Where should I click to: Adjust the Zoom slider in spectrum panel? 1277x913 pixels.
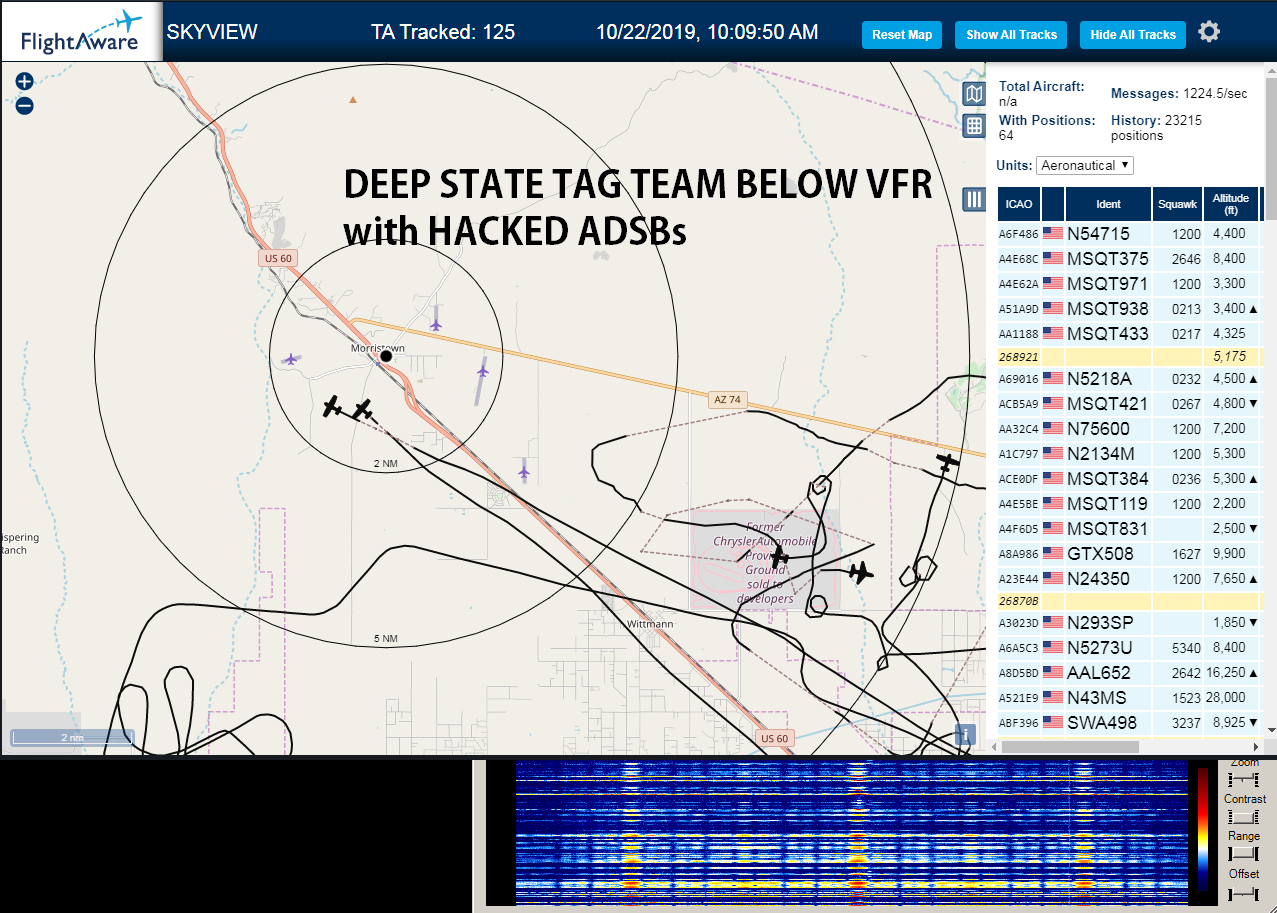1244,778
